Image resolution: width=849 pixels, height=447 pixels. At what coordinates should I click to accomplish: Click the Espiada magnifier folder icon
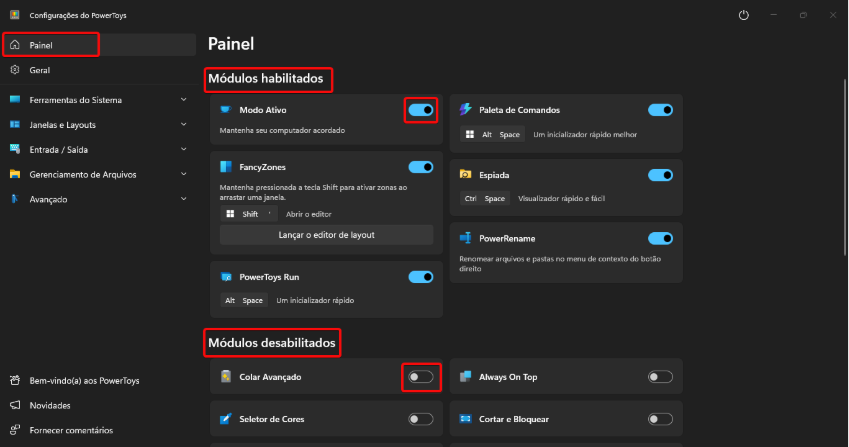tap(465, 174)
